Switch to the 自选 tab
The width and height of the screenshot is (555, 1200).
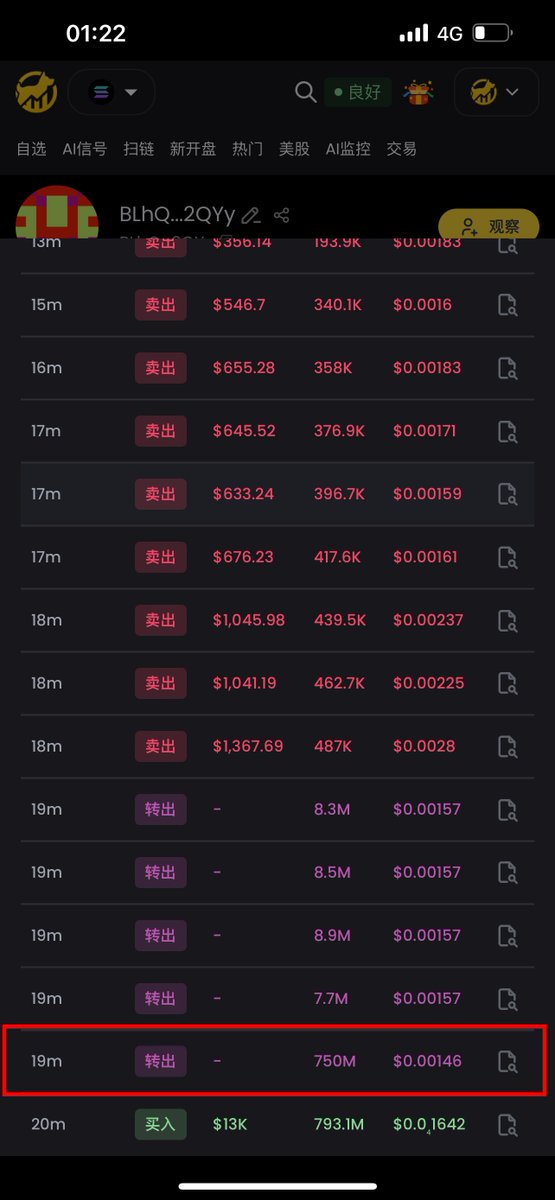[31, 149]
